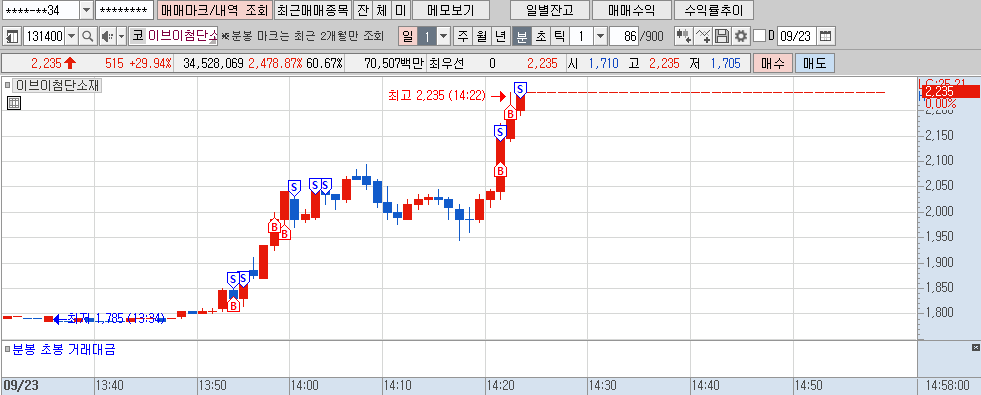This screenshot has height=395, width=981.
Task: Click the small square before 분봉 초봉 거래대금
Action: coord(7,350)
